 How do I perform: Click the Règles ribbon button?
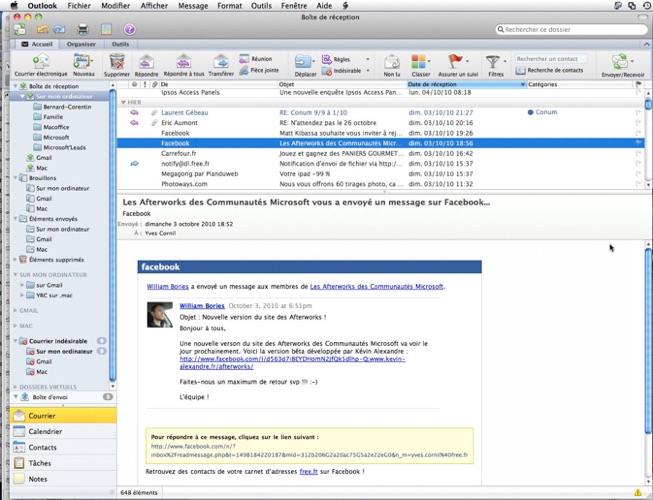(x=336, y=59)
